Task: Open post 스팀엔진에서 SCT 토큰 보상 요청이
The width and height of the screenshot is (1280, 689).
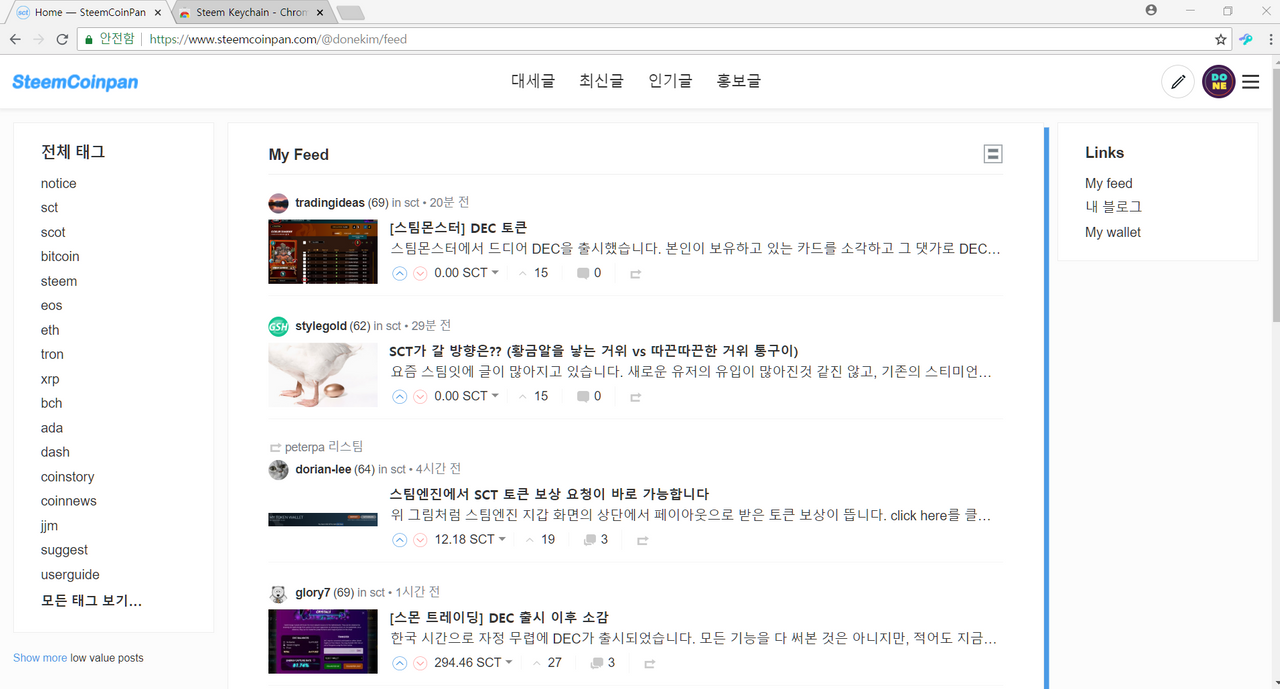Action: (x=549, y=494)
